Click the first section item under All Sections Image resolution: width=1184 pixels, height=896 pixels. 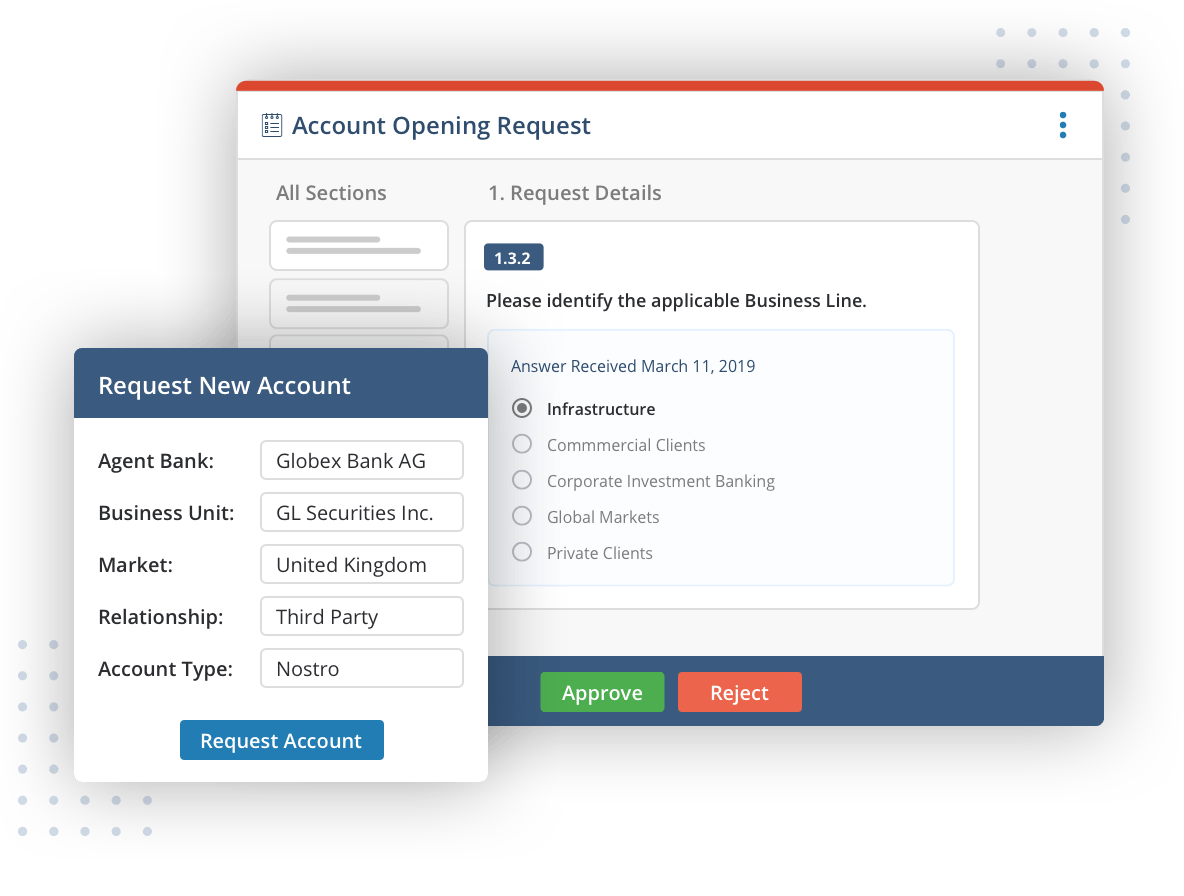tap(358, 245)
